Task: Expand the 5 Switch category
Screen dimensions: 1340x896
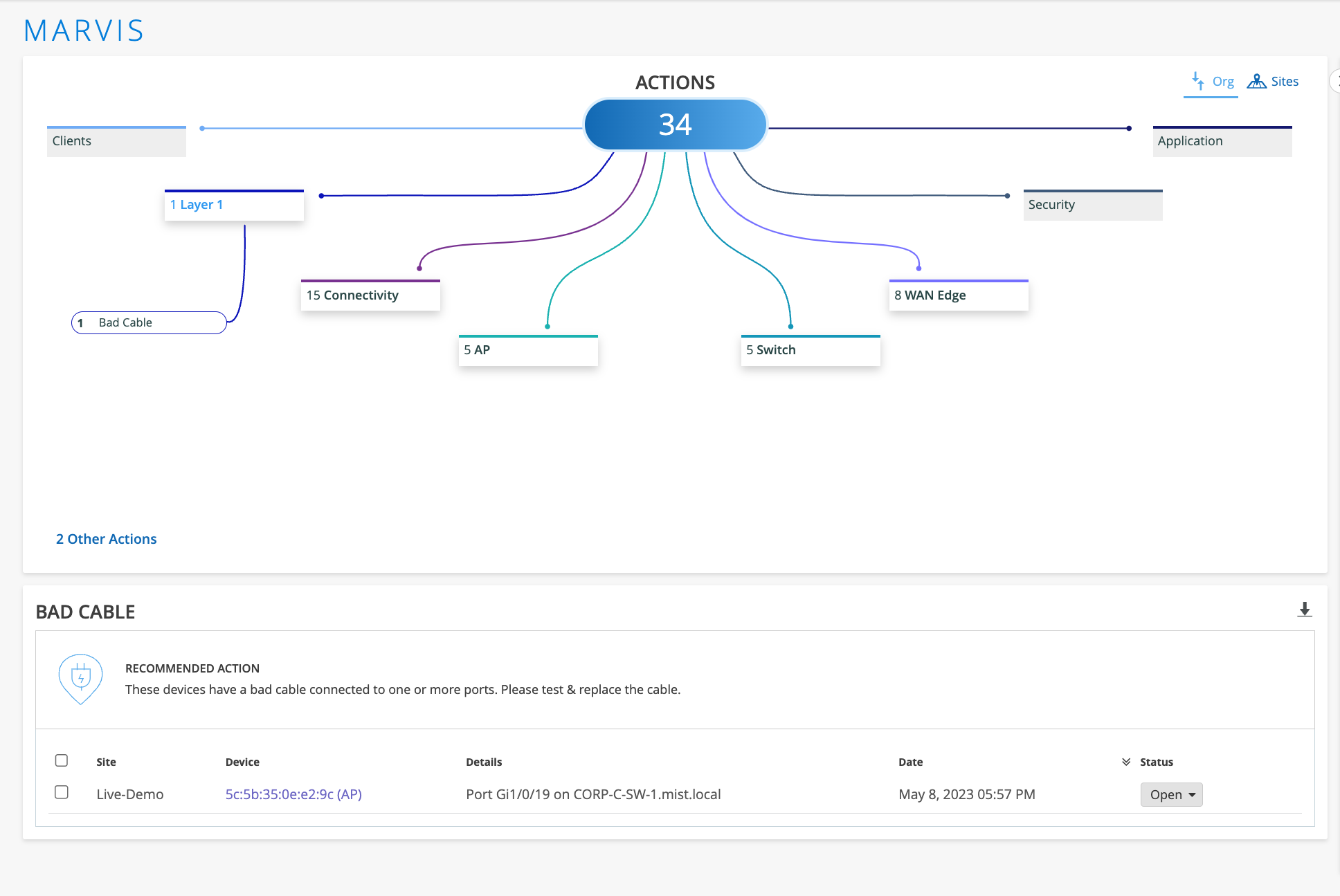Action: click(x=810, y=350)
